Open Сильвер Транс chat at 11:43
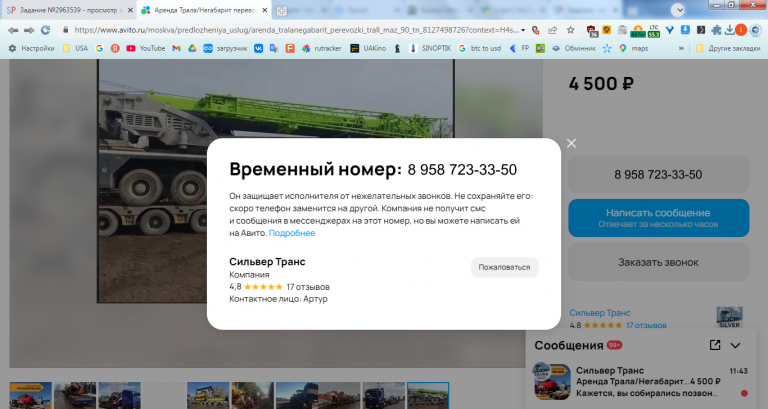768x409 pixels. coord(641,382)
